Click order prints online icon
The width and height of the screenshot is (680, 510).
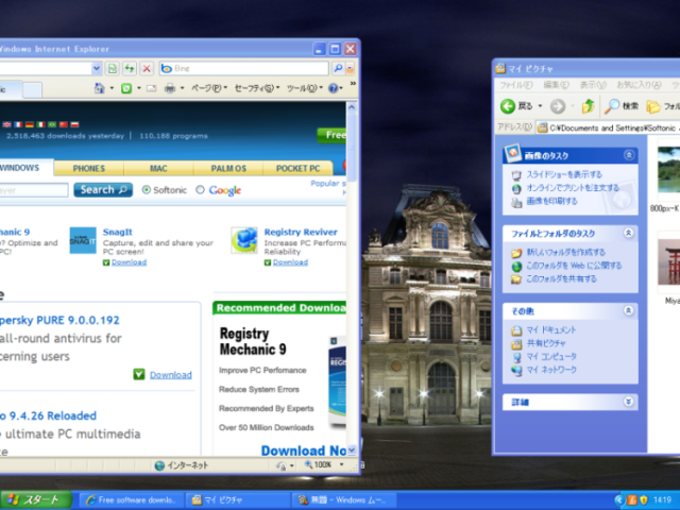click(517, 189)
